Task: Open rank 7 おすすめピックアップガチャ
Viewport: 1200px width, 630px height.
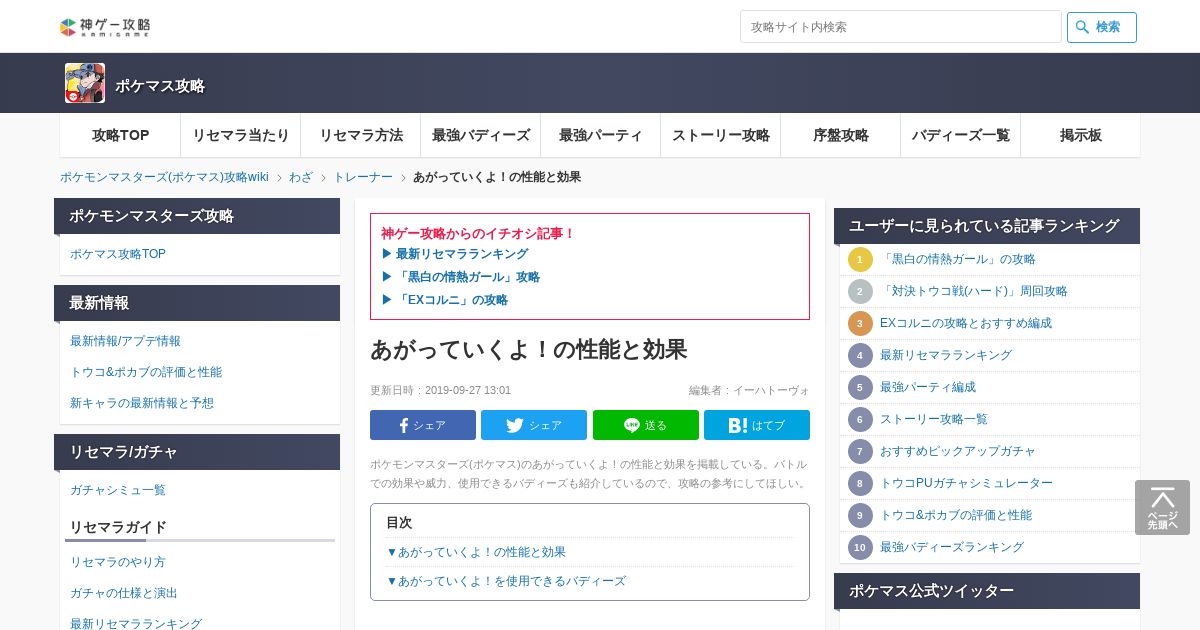Action: tap(958, 451)
